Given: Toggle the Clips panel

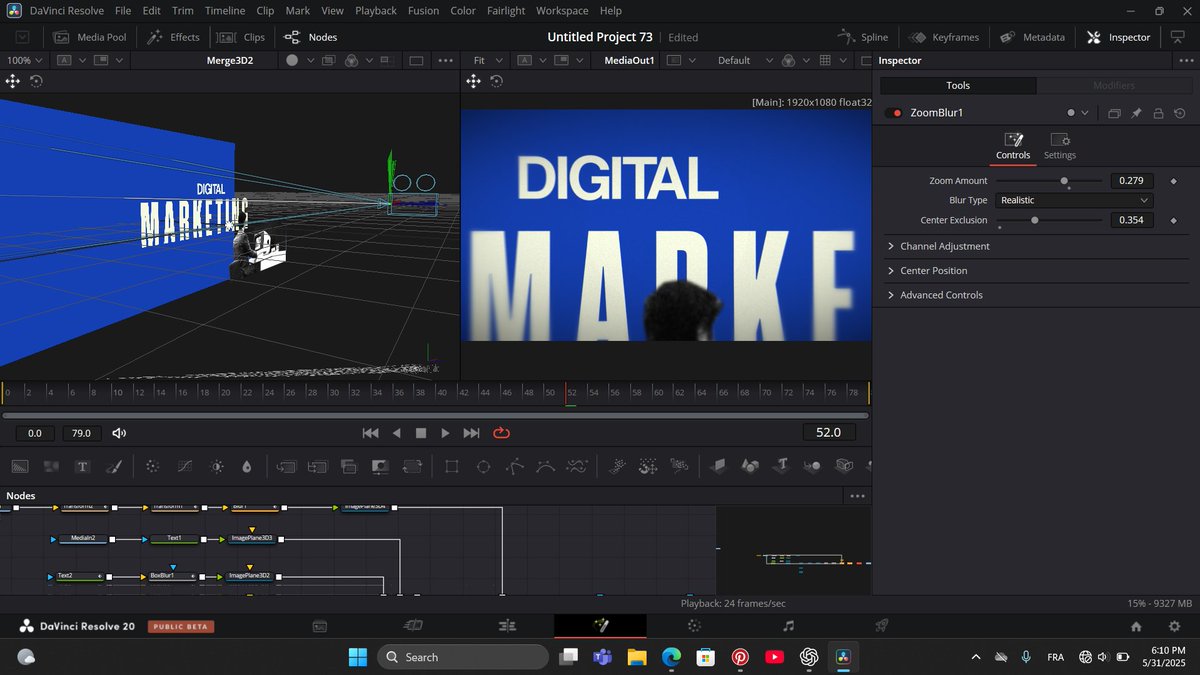Looking at the screenshot, I should click(x=241, y=37).
